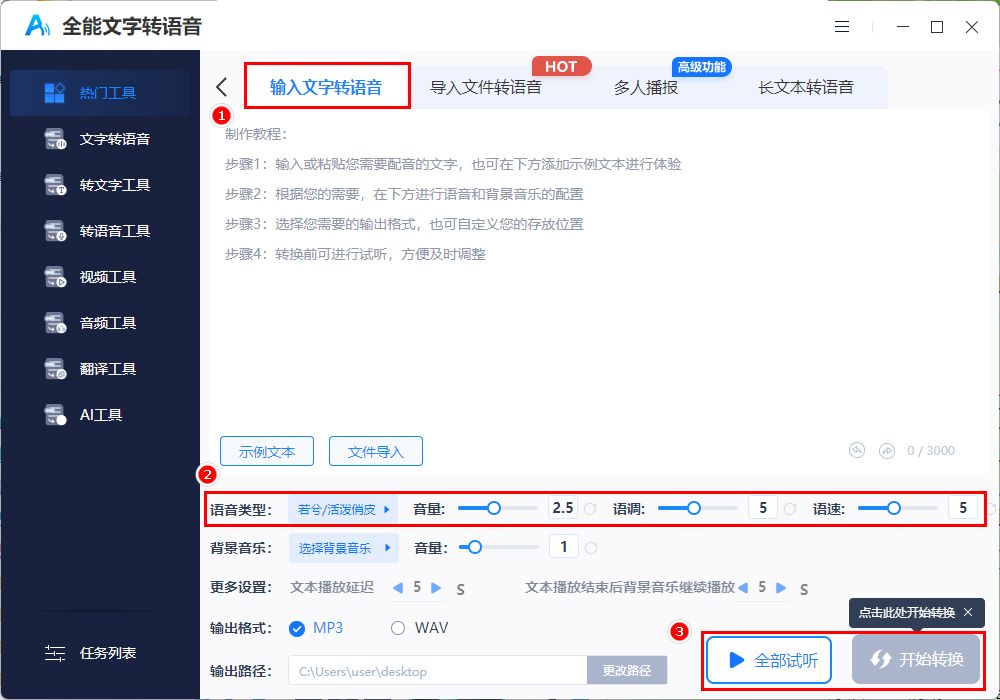Click the 文件导入 button

376,451
